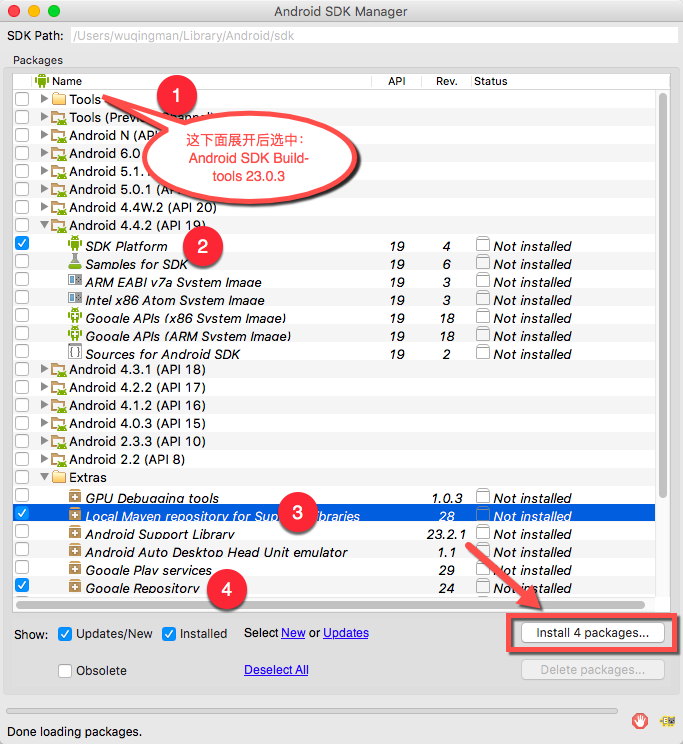Click the horizontal scrollbar of package list
The image size is (683, 744).
pos(330,605)
